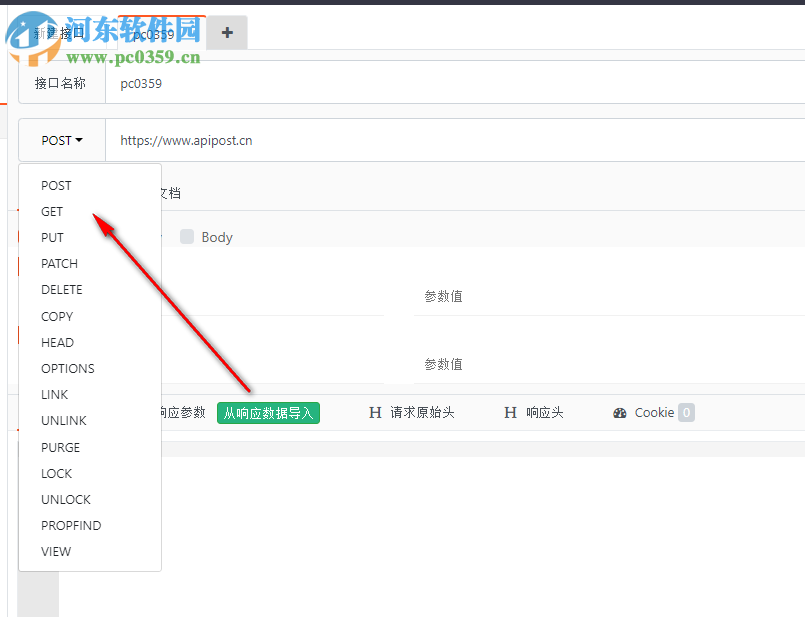This screenshot has height=617, width=805.
Task: Select OPTIONS from the method list
Action: pos(67,368)
